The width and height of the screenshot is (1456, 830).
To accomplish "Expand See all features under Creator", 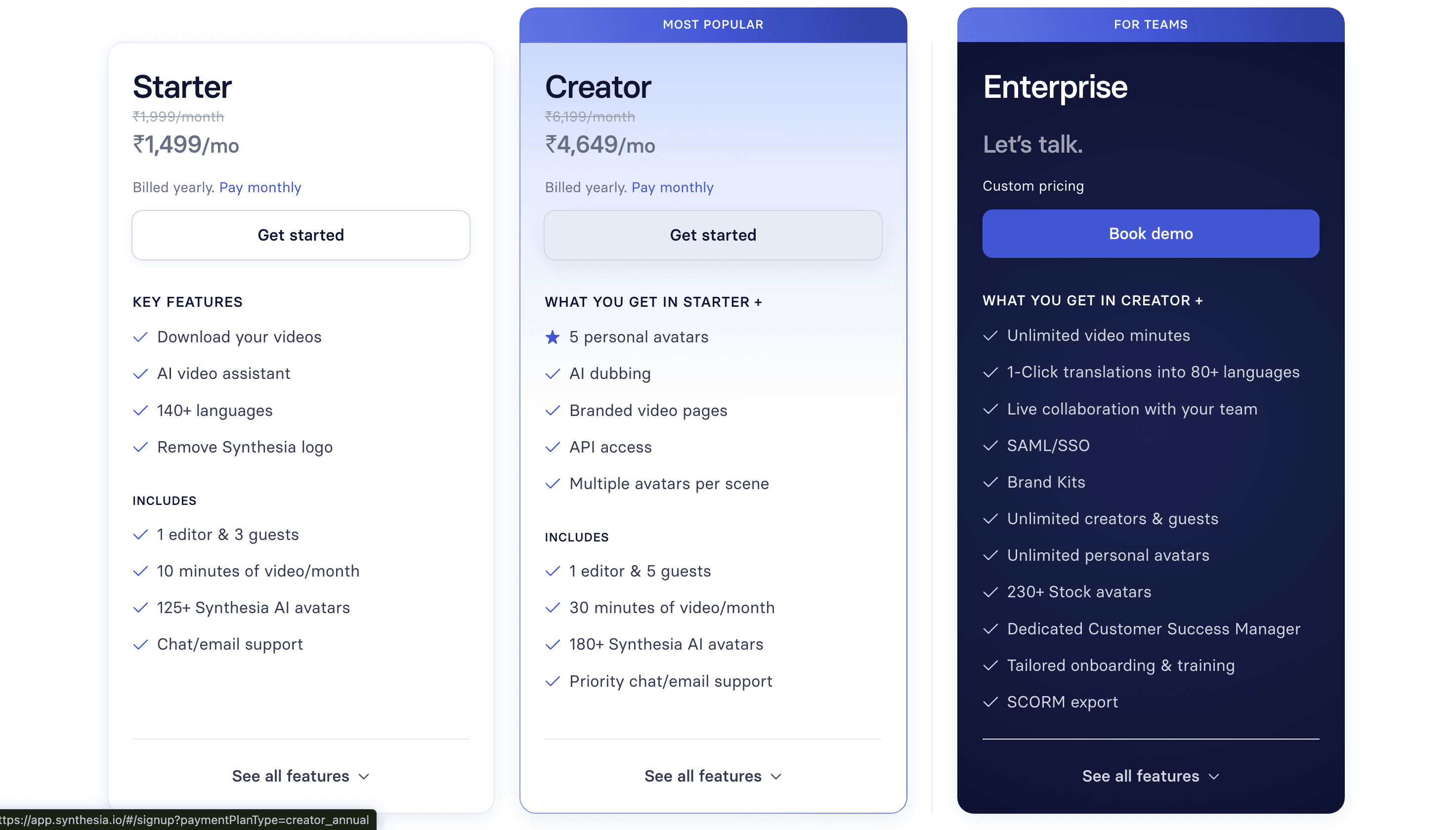I will pyautogui.click(x=713, y=776).
